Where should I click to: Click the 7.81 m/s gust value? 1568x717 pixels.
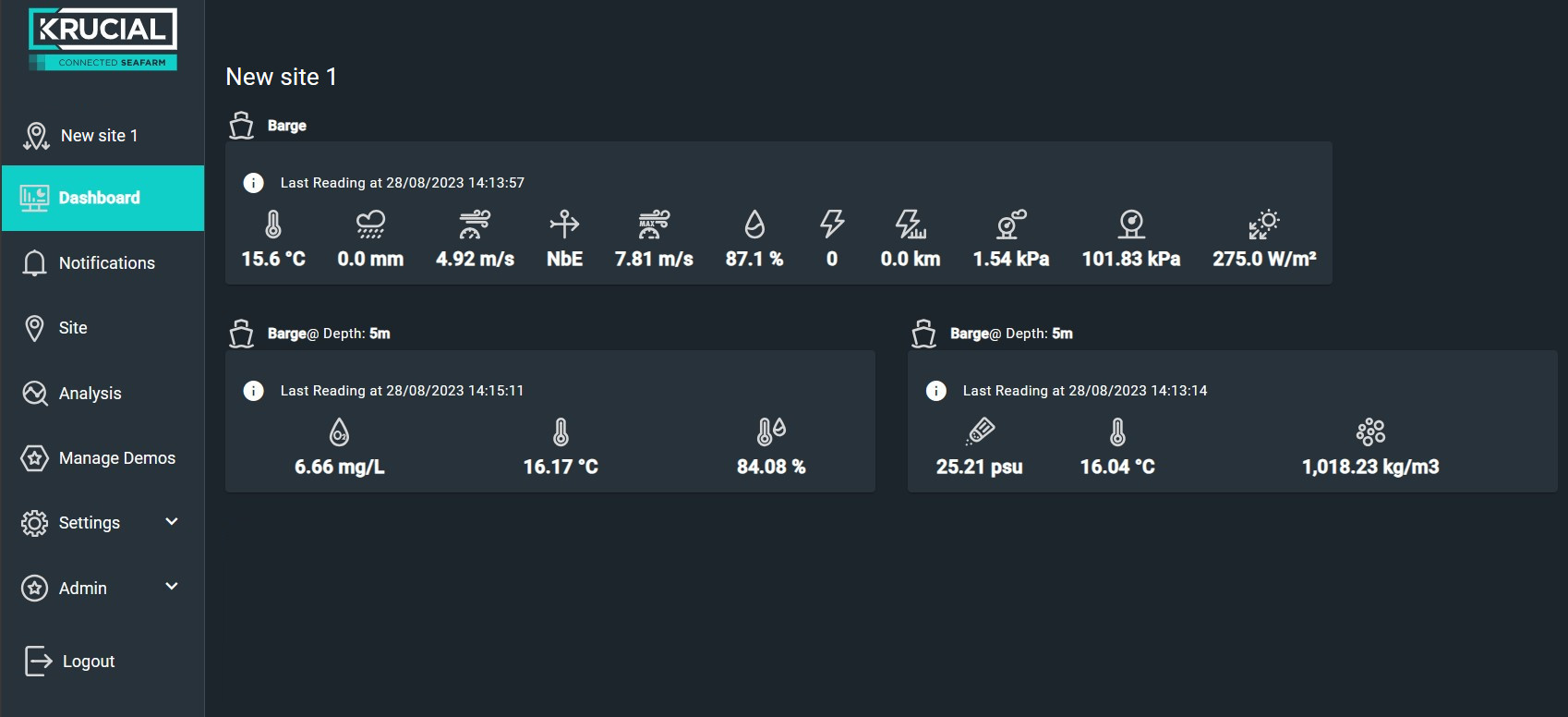pyautogui.click(x=654, y=260)
